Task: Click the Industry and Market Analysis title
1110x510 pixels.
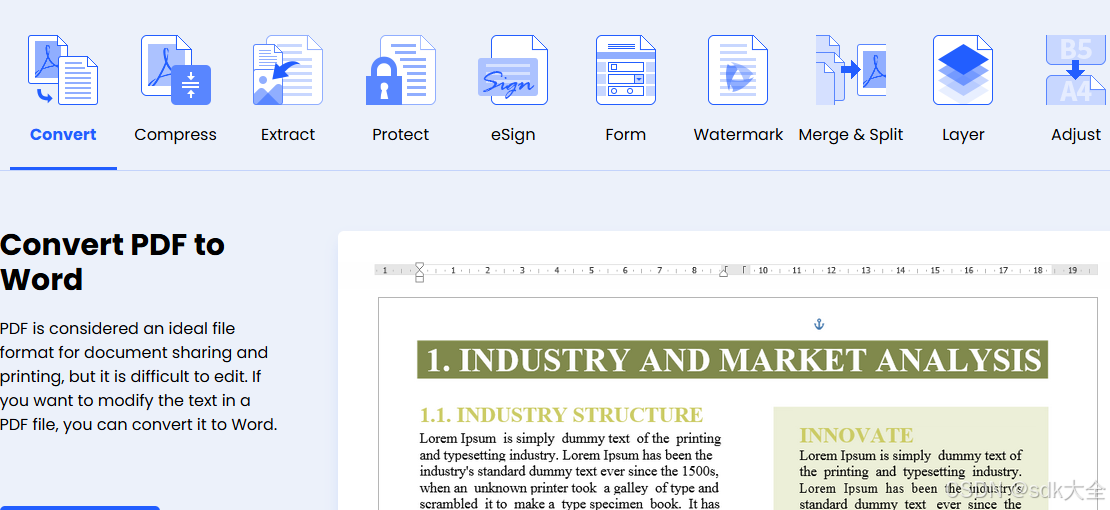Action: point(733,360)
